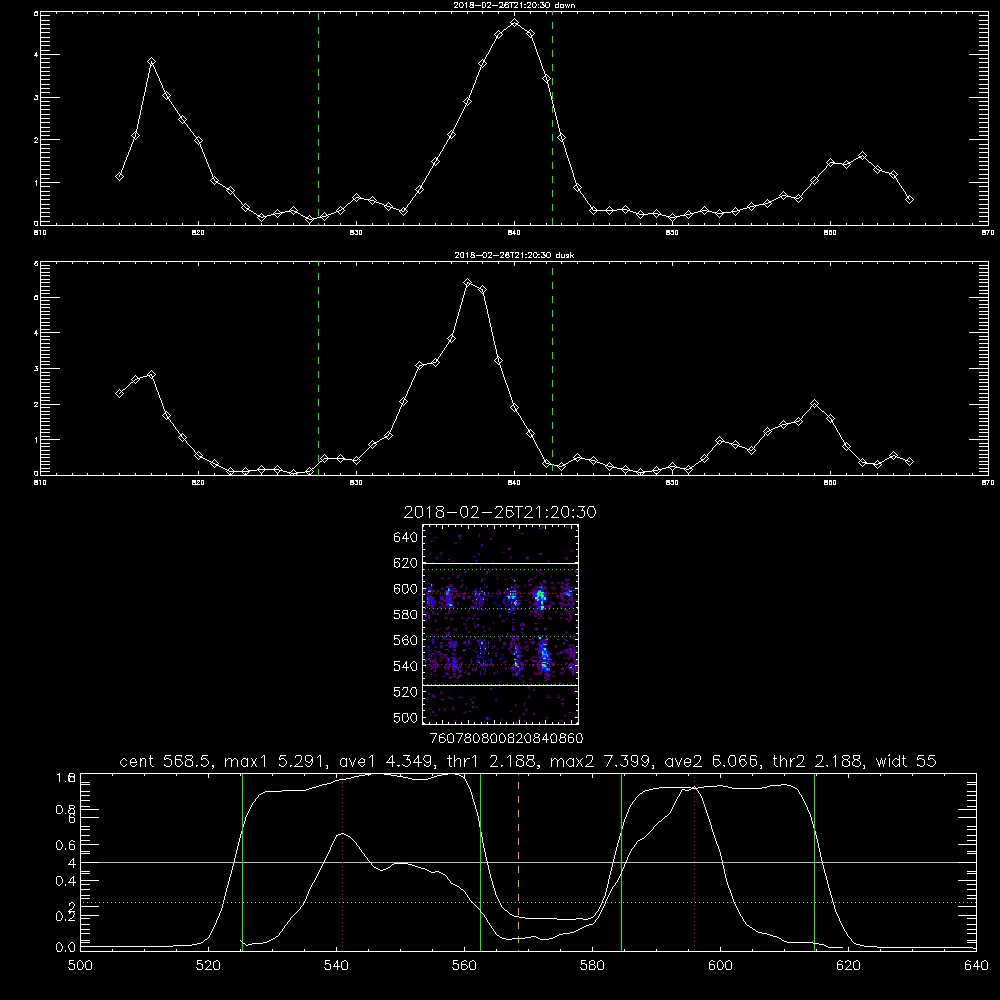
Task: Click the solid white horizontal line at level 4
Action: click(528, 862)
